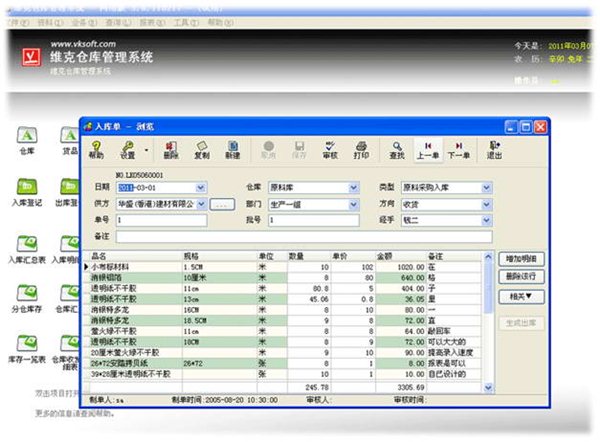This screenshot has height=442, width=600.
Task: Create a new document with 新建
Action: (233, 149)
